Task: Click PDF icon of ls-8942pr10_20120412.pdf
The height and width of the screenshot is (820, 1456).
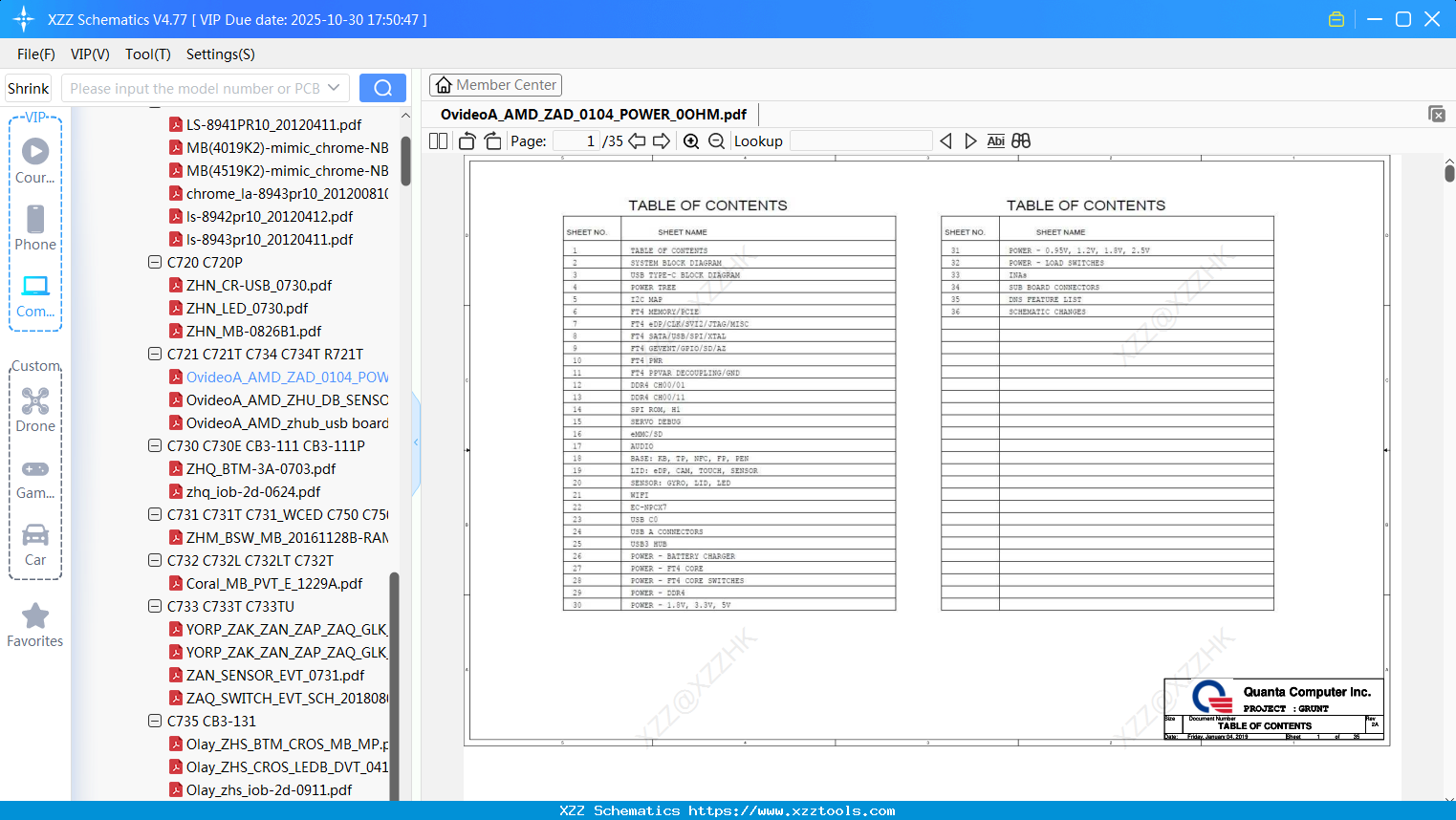Action: 176,216
